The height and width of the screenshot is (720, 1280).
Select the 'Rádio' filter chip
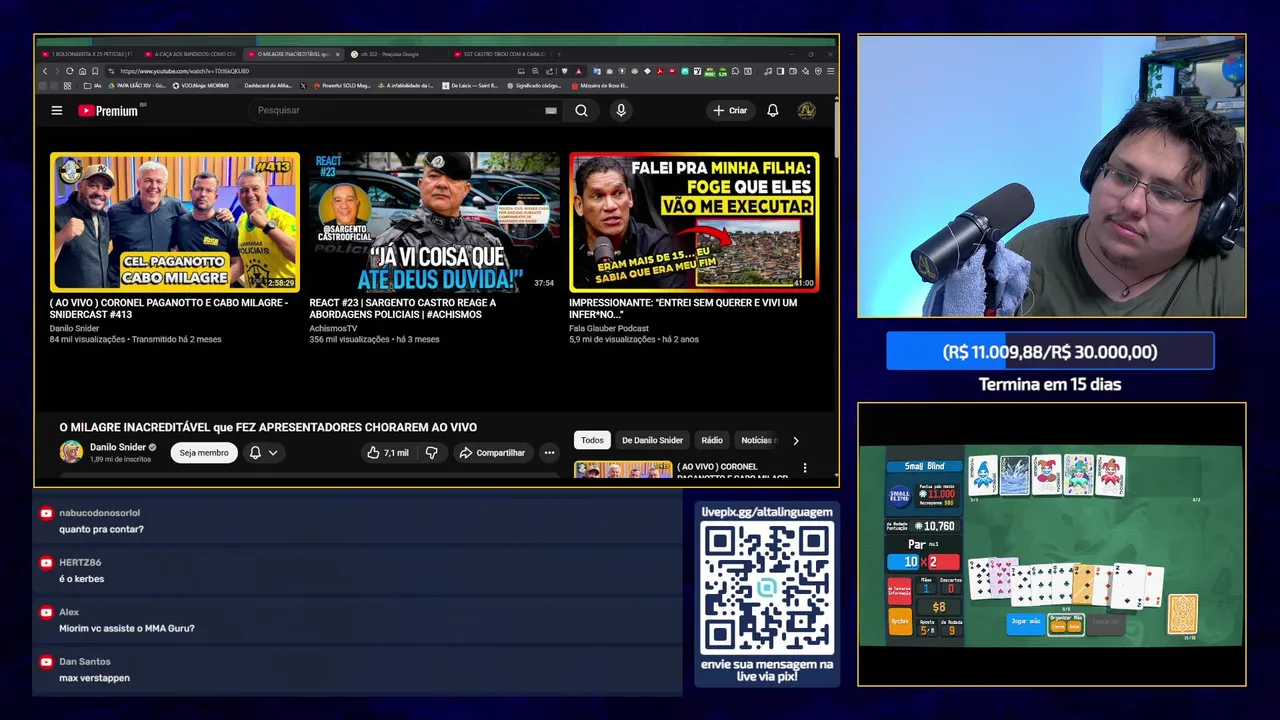[712, 440]
